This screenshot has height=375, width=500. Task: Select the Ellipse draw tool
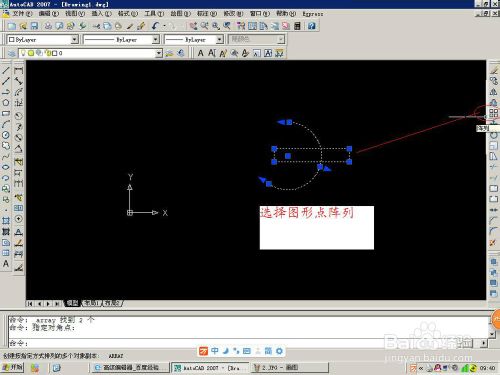coord(6,167)
